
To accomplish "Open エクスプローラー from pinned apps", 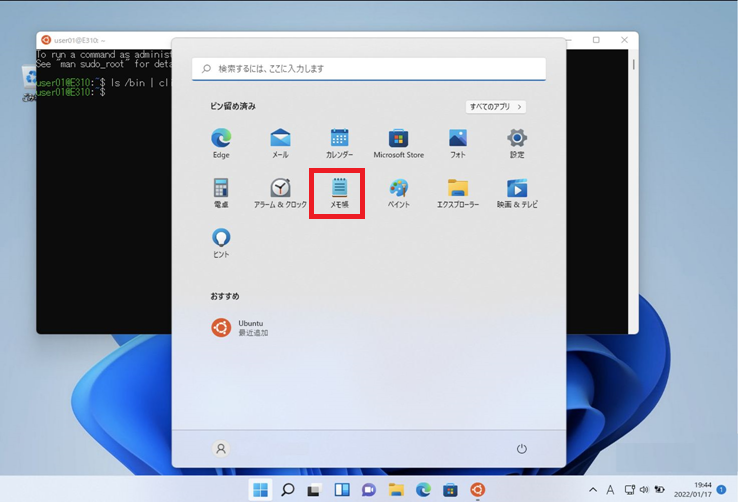I will coord(458,193).
